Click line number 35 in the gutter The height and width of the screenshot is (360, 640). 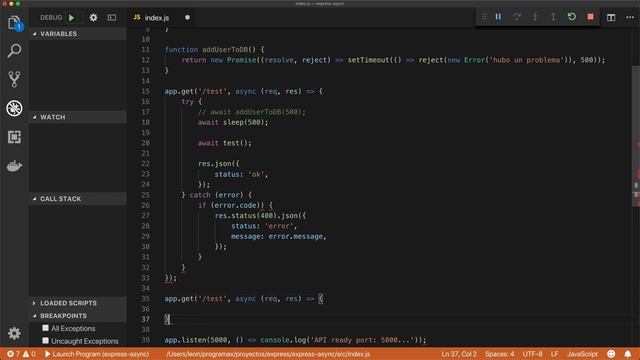click(145, 299)
